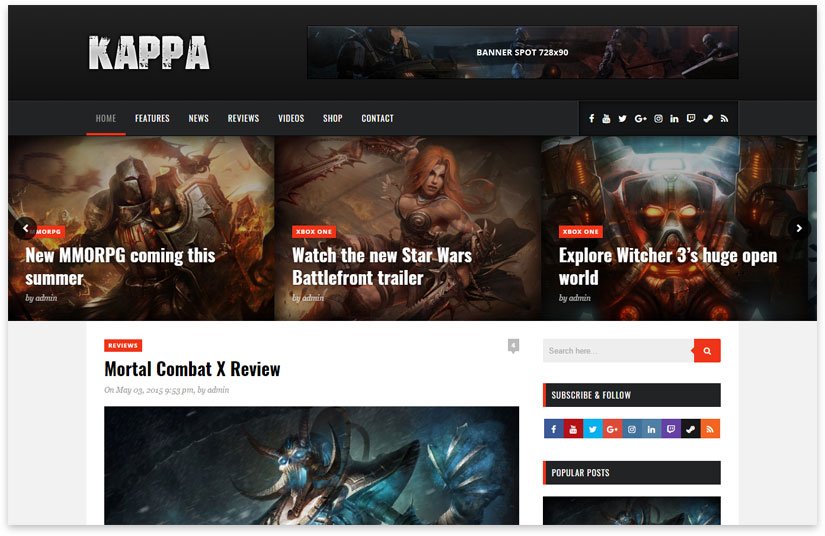Image resolution: width=825 pixels, height=536 pixels.
Task: Click the Twitter button under Subscribe & Follow
Action: tap(592, 429)
